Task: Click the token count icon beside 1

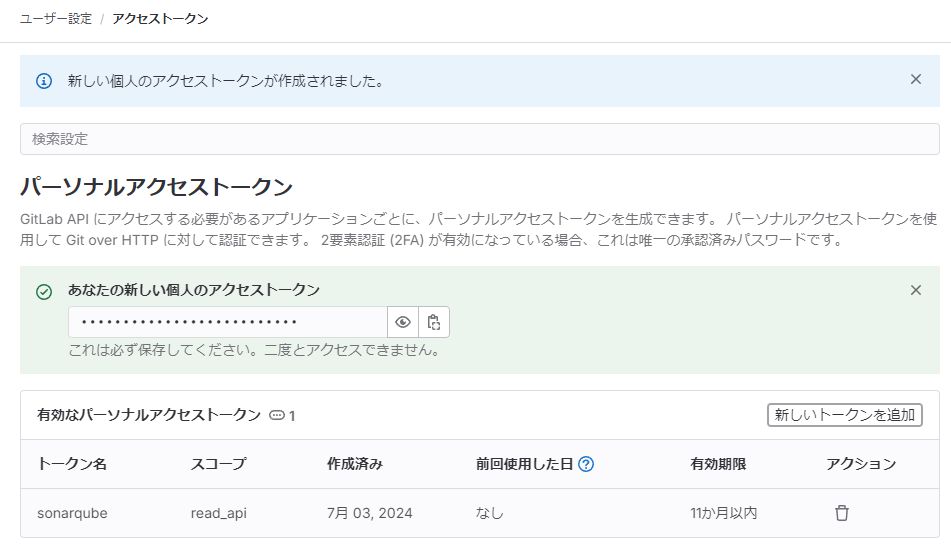Action: pyautogui.click(x=277, y=416)
